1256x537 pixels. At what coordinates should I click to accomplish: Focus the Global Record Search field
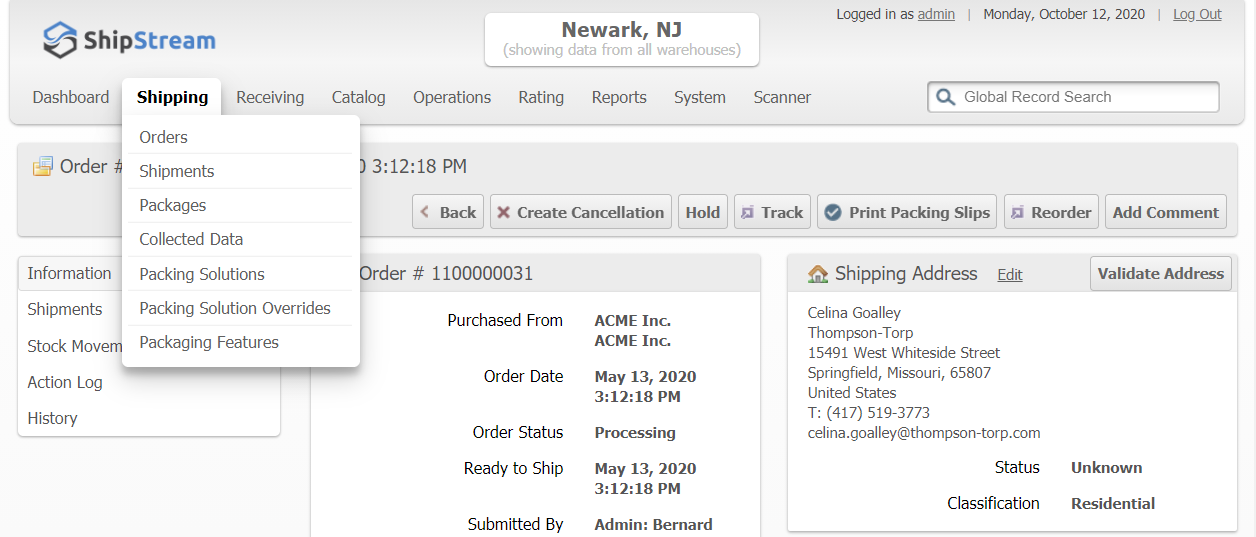pos(1085,97)
